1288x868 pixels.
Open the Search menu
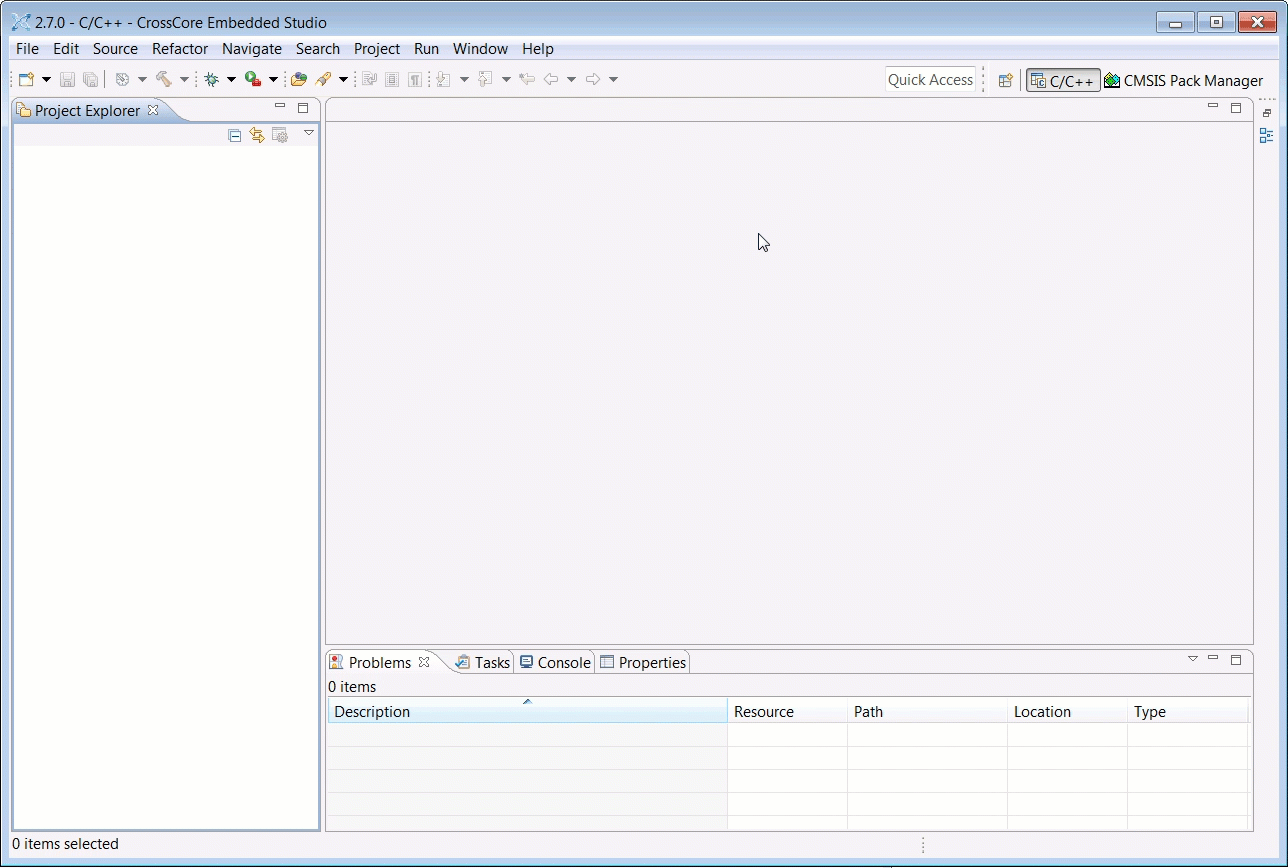[318, 49]
